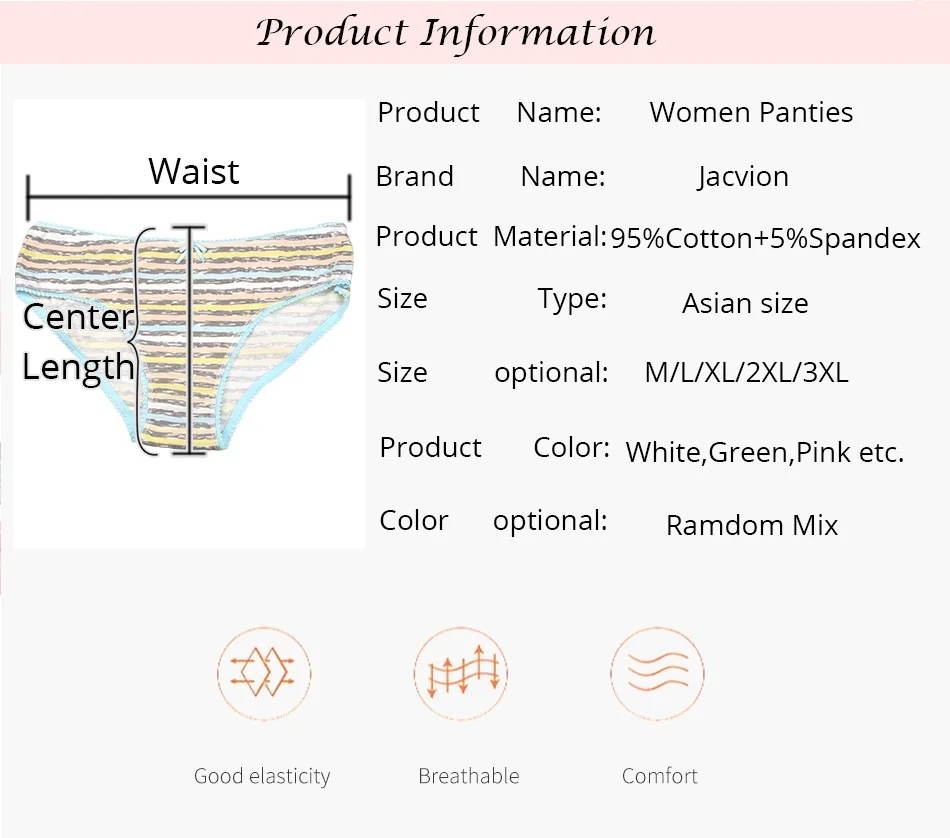Image resolution: width=950 pixels, height=838 pixels.
Task: Click the Center Length label
Action: click(78, 342)
